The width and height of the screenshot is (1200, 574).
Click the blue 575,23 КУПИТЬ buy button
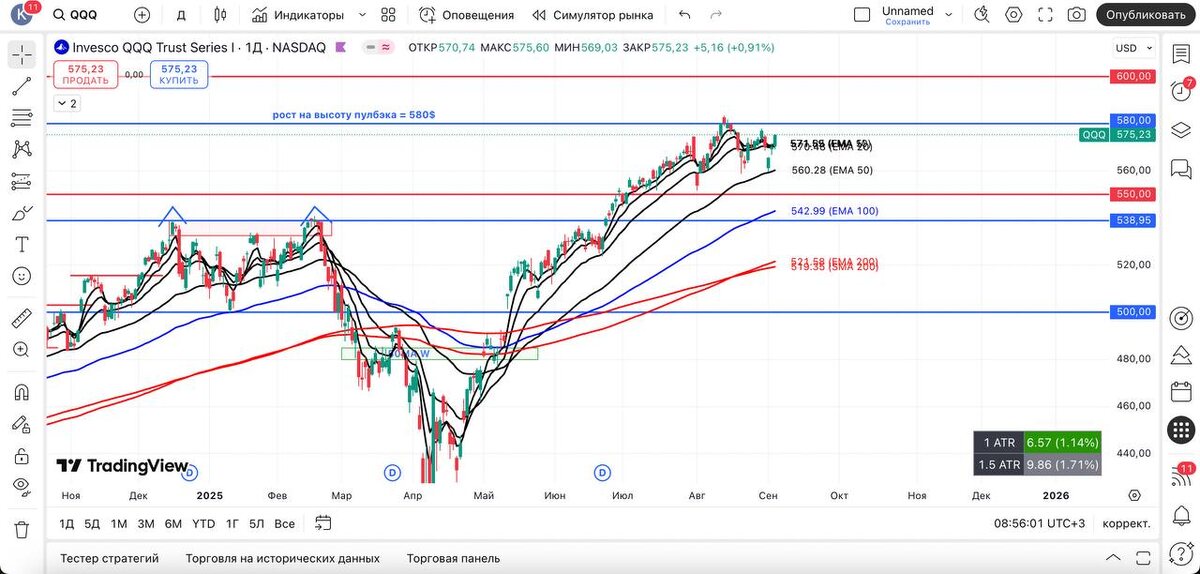click(178, 74)
